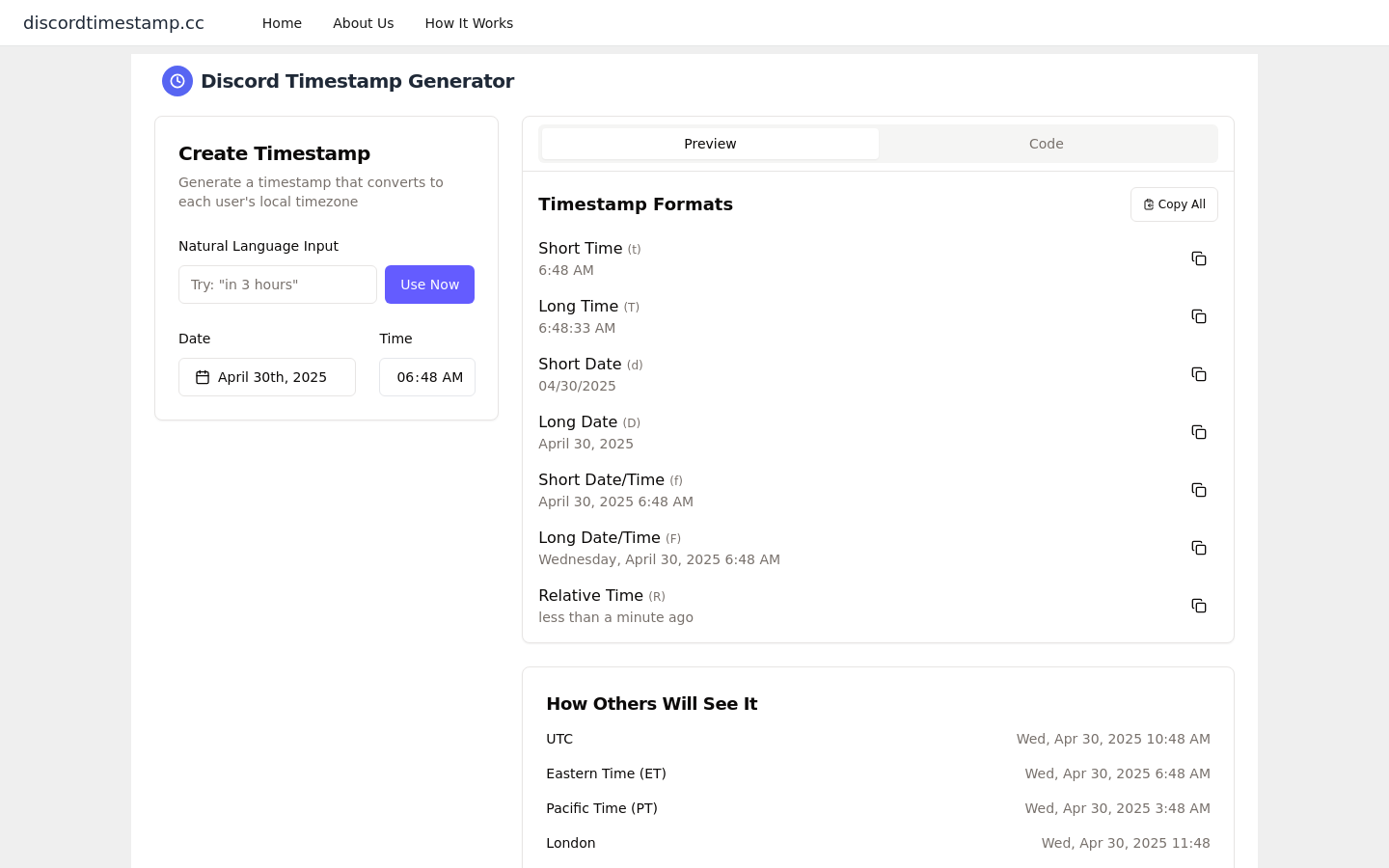This screenshot has width=1389, height=868.
Task: Copy the Long Date timestamp
Action: tap(1199, 432)
